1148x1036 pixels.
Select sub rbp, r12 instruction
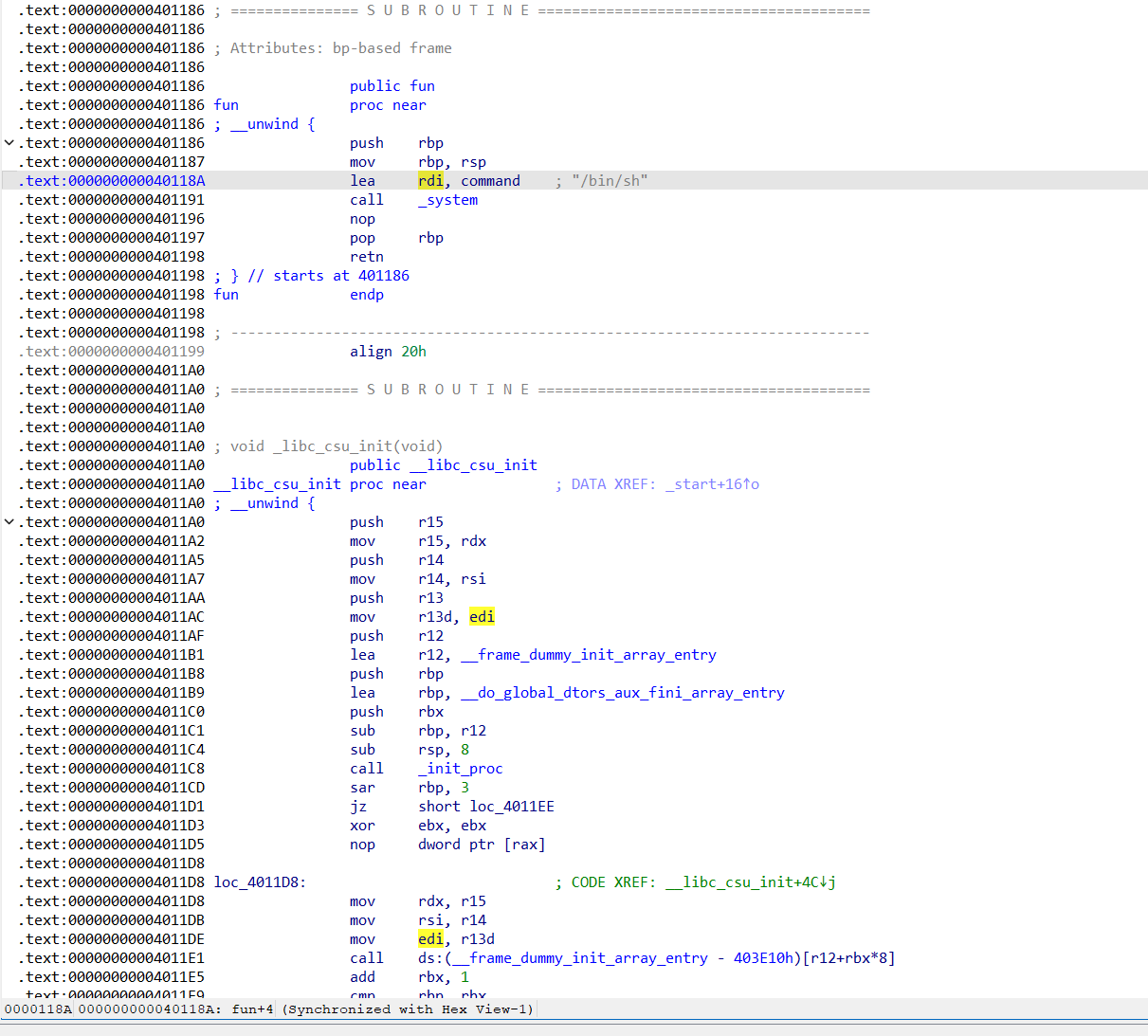[x=418, y=731]
